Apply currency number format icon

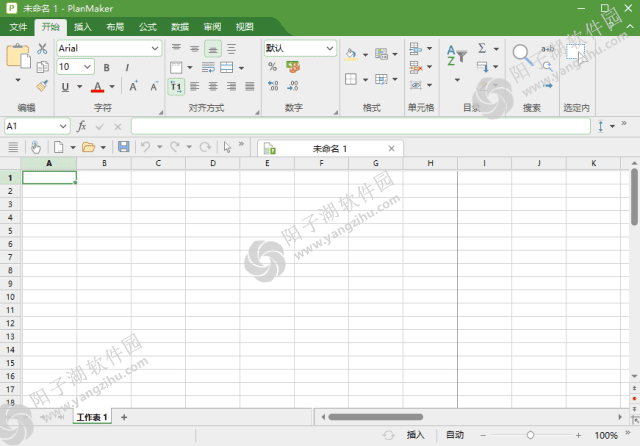[x=293, y=67]
